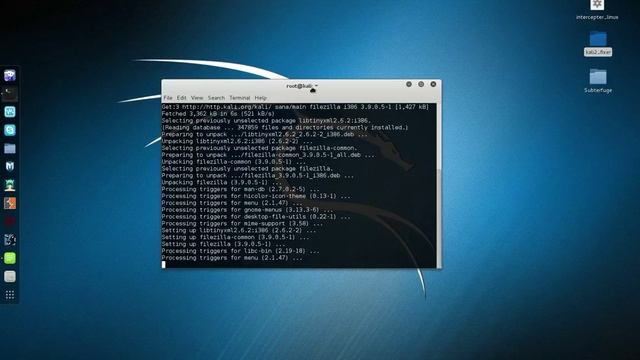This screenshot has width=640, height=360.
Task: Launch the blue W app from the dock
Action: click(10, 112)
